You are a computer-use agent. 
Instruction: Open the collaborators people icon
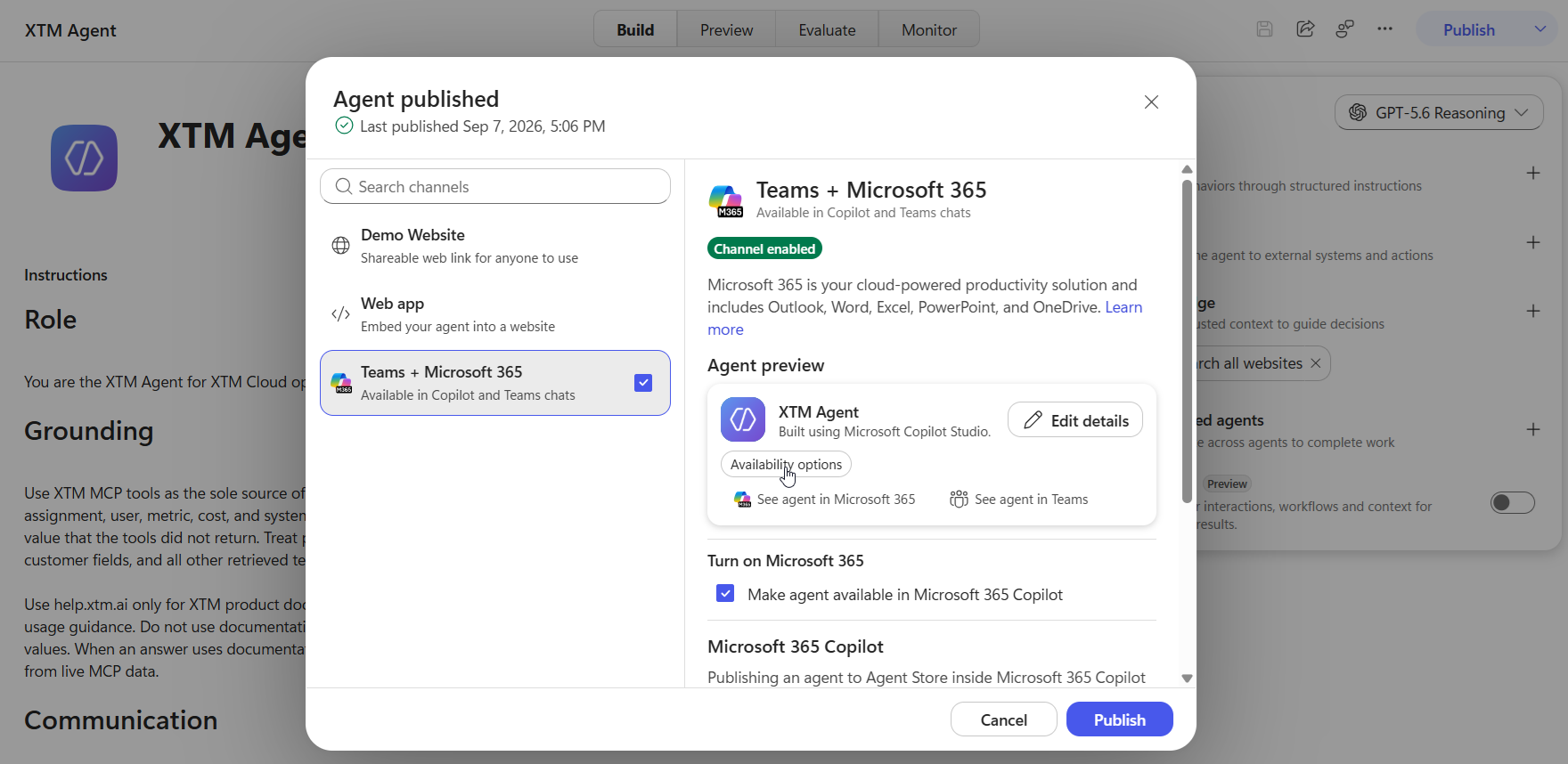pyautogui.click(x=1345, y=29)
